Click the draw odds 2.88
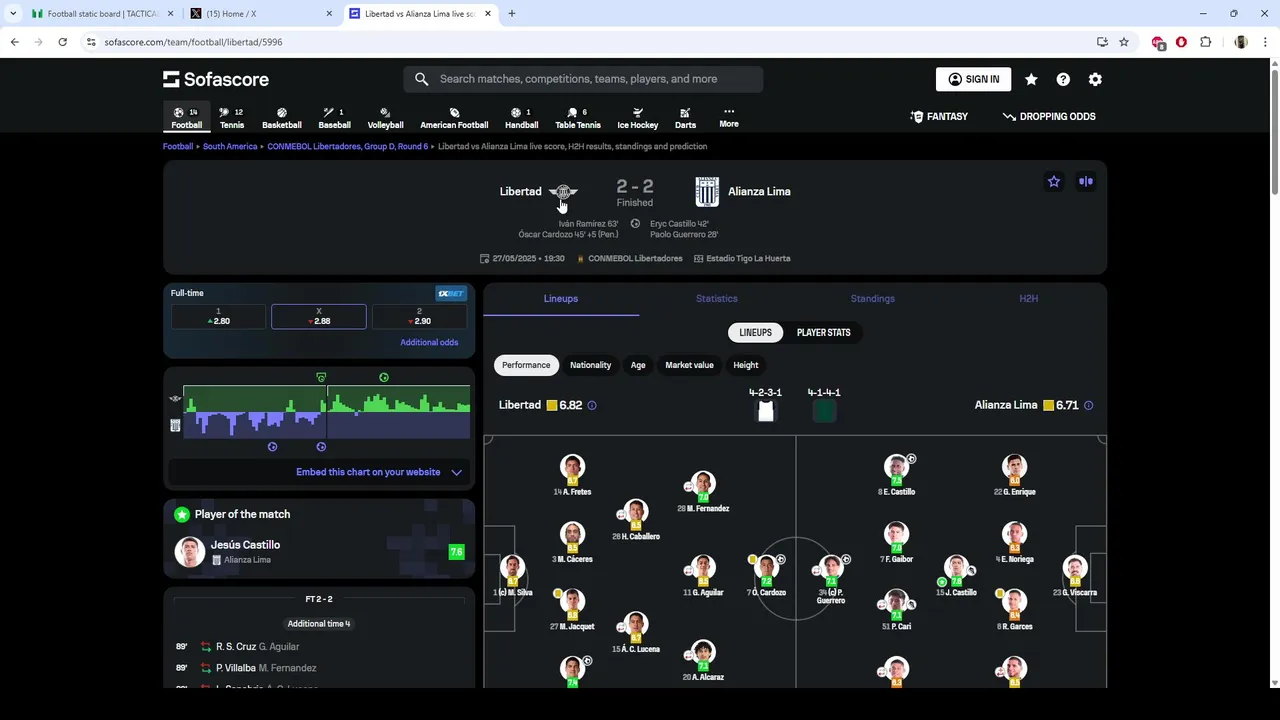This screenshot has height=720, width=1280. pos(319,316)
